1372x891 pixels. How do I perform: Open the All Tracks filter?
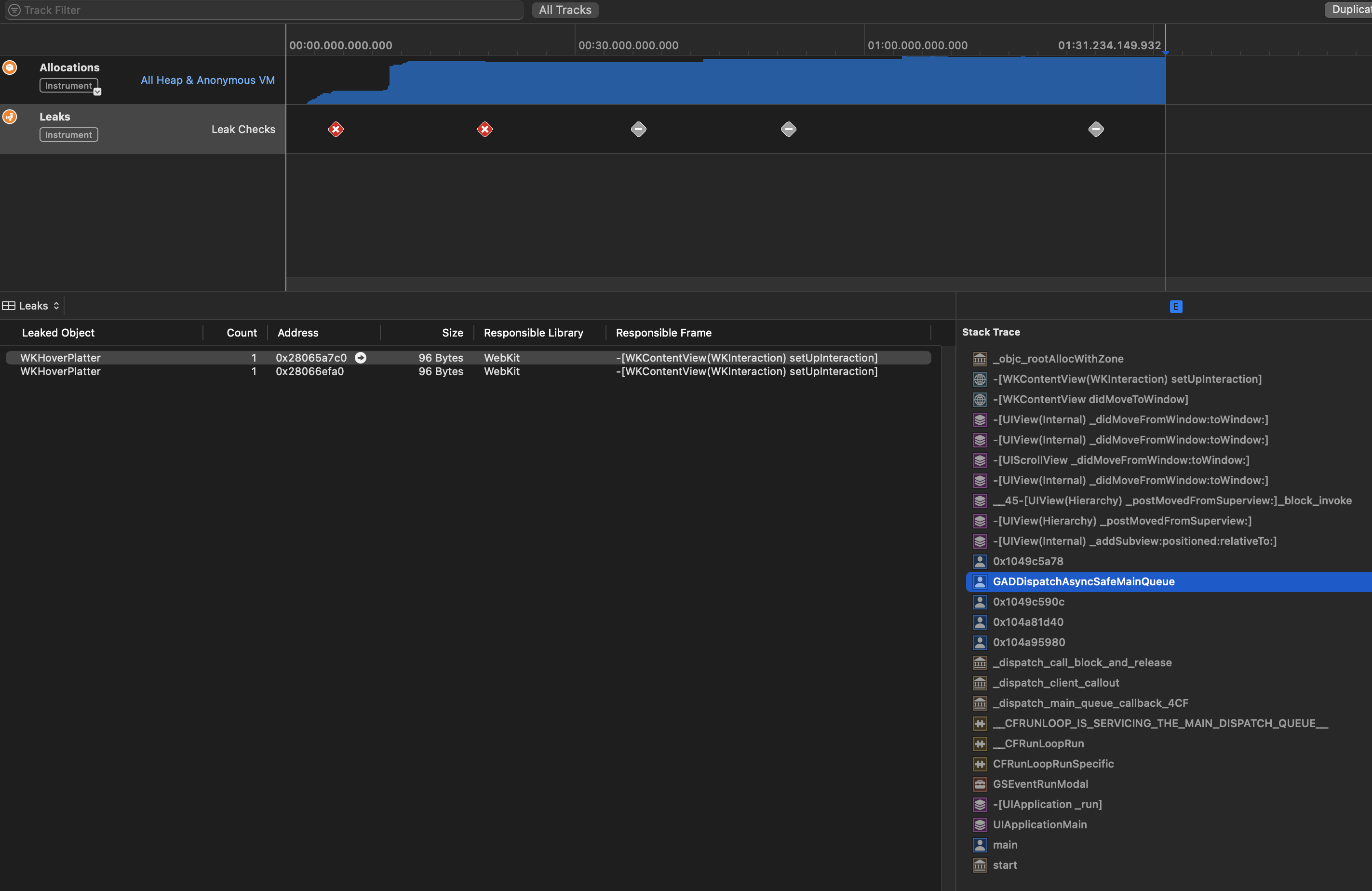coord(565,10)
